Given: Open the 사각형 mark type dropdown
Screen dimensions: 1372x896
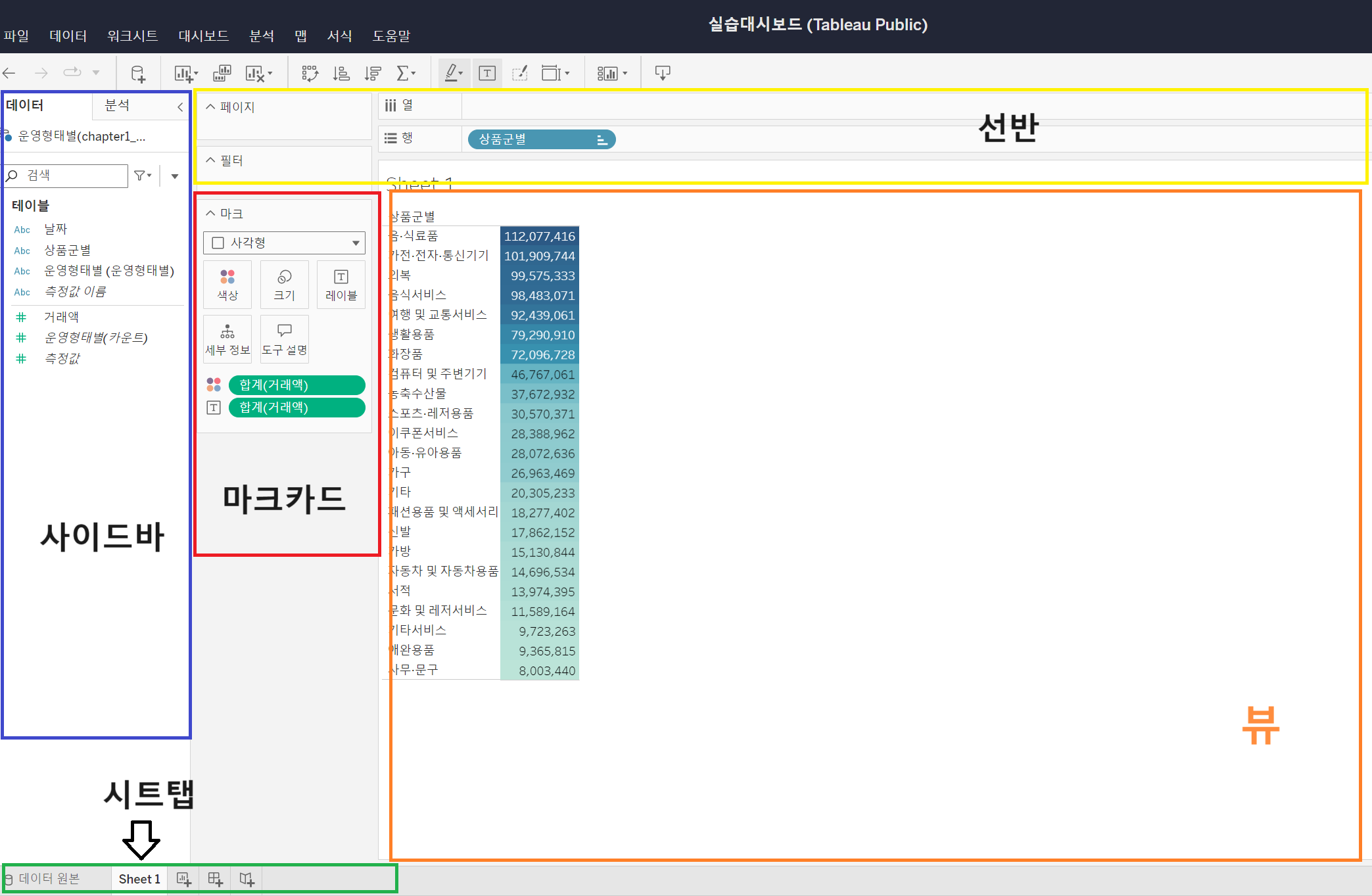Looking at the screenshot, I should point(284,243).
